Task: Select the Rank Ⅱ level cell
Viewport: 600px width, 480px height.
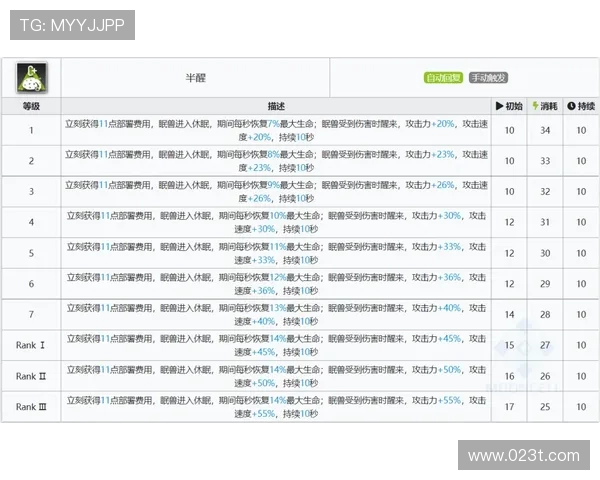Action: point(31,376)
